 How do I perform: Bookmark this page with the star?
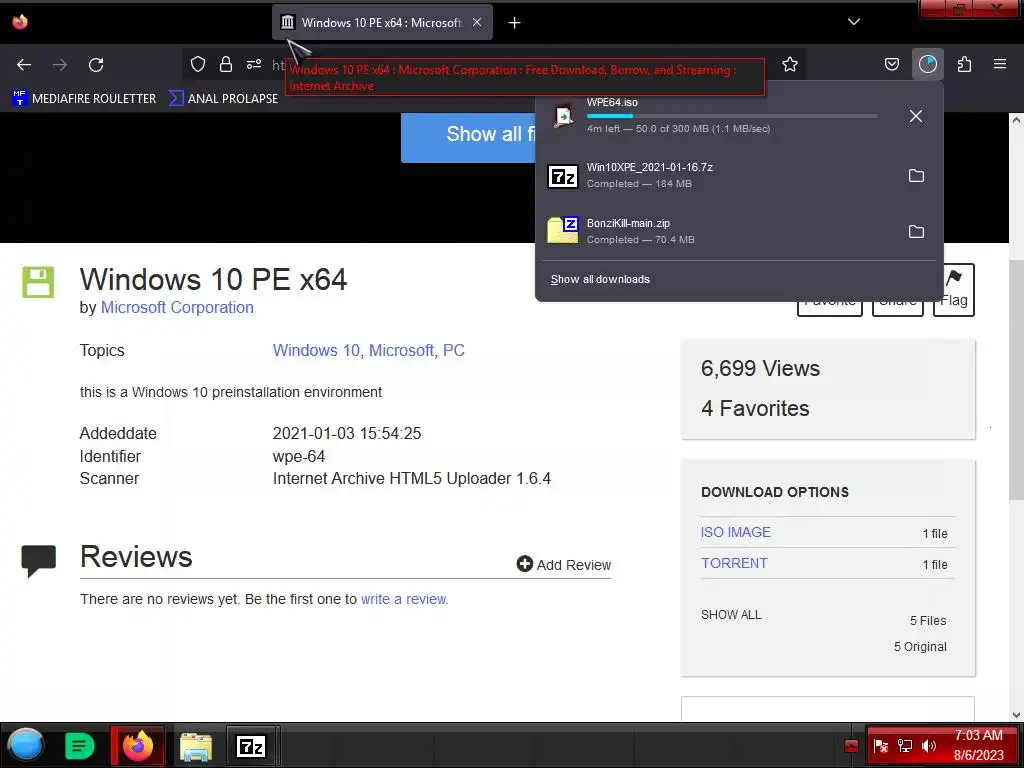point(790,64)
